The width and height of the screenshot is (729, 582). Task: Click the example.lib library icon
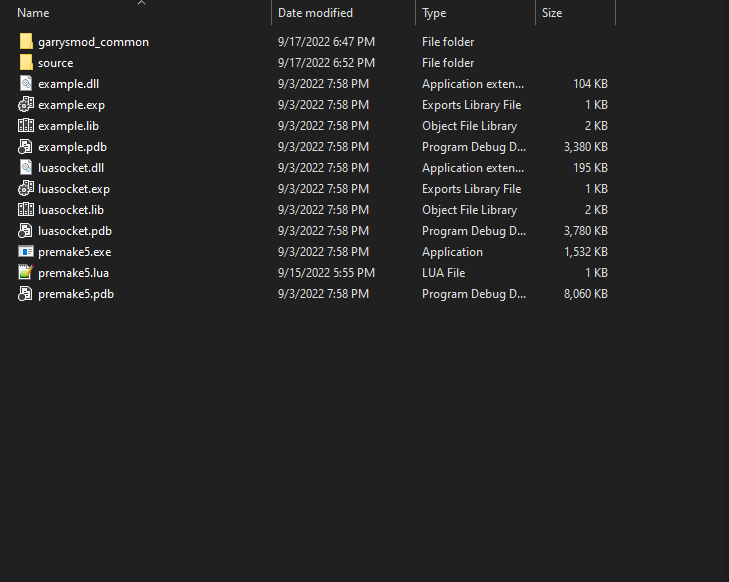tap(26, 126)
